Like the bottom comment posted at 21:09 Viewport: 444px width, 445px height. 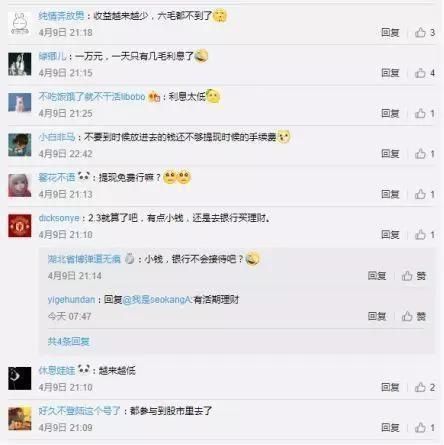(x=425, y=427)
